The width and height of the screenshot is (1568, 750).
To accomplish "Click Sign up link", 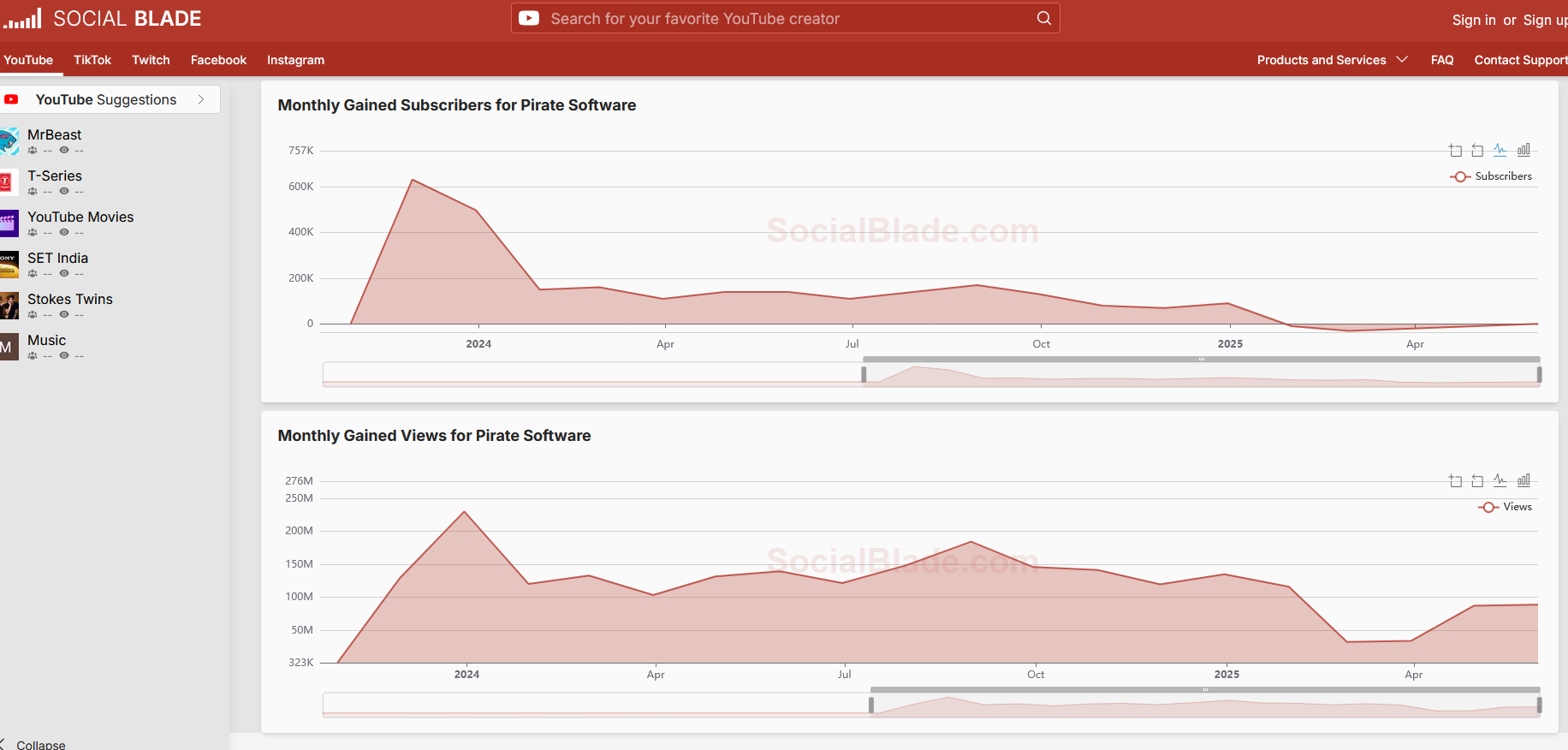I will pos(1546,20).
